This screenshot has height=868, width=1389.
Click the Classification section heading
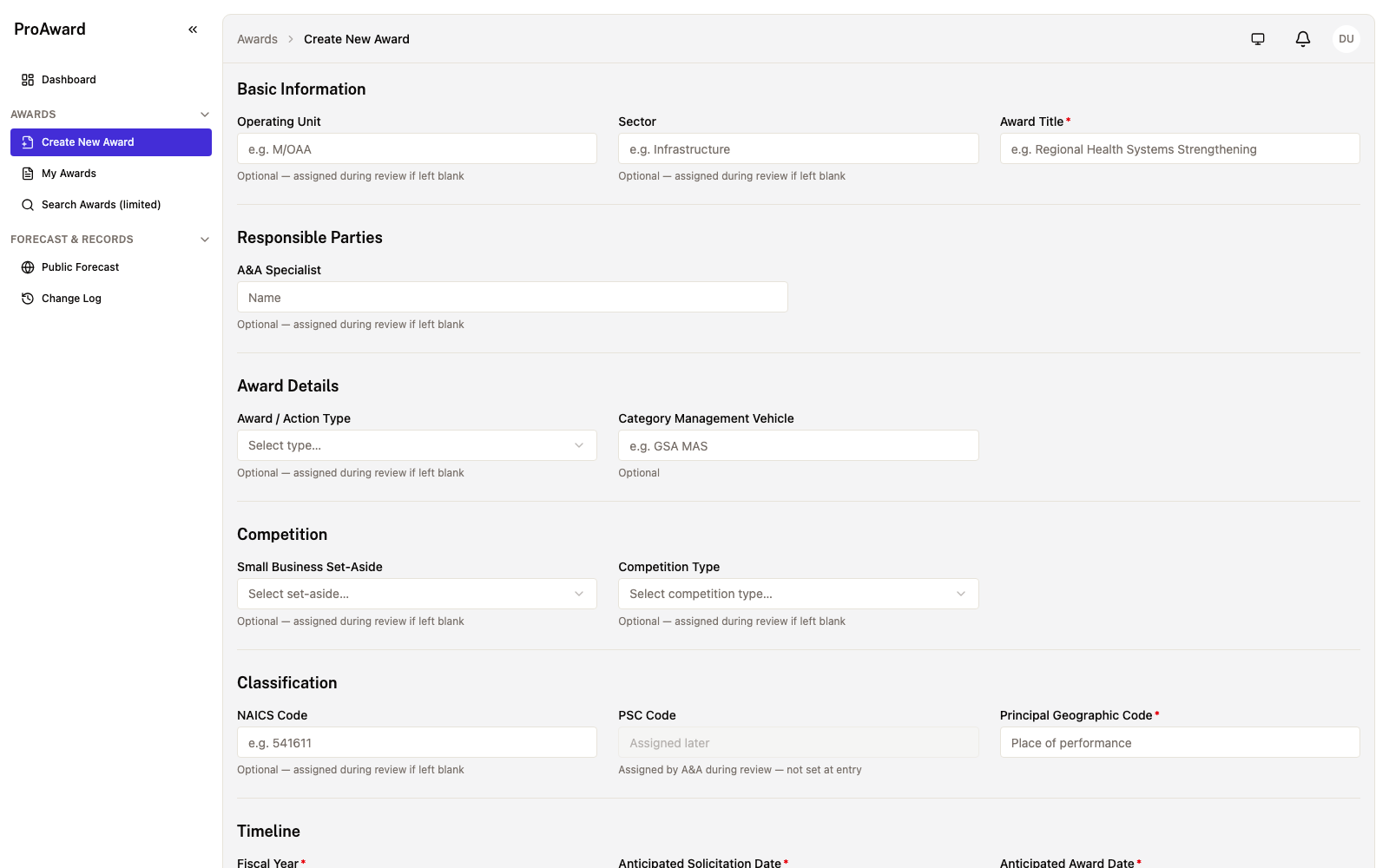point(287,683)
